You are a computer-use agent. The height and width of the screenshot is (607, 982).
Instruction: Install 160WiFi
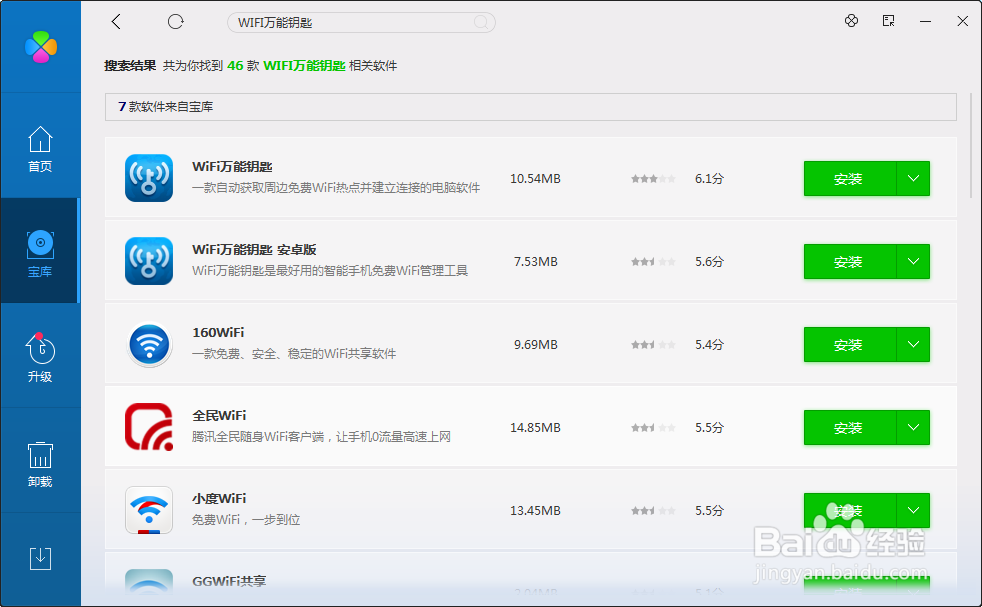[x=850, y=345]
